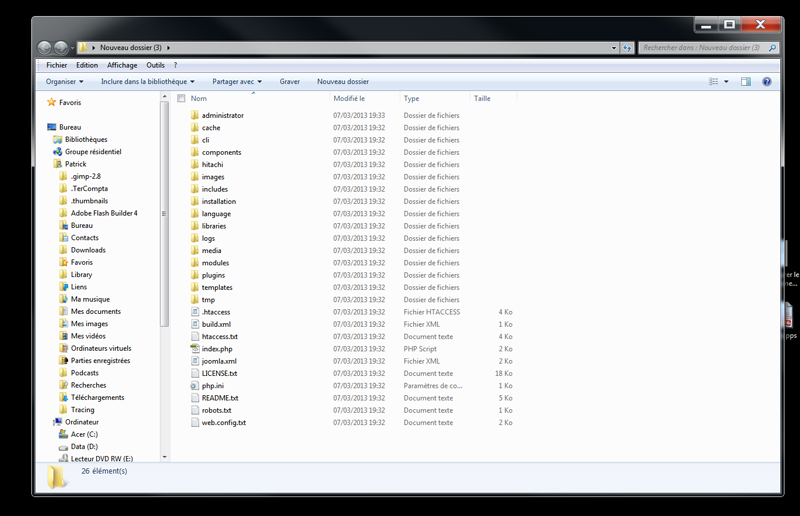Screen dimensions: 800x516
Task: Expand Inclure dans la bibliothèque dropdown
Action: pyautogui.click(x=148, y=82)
